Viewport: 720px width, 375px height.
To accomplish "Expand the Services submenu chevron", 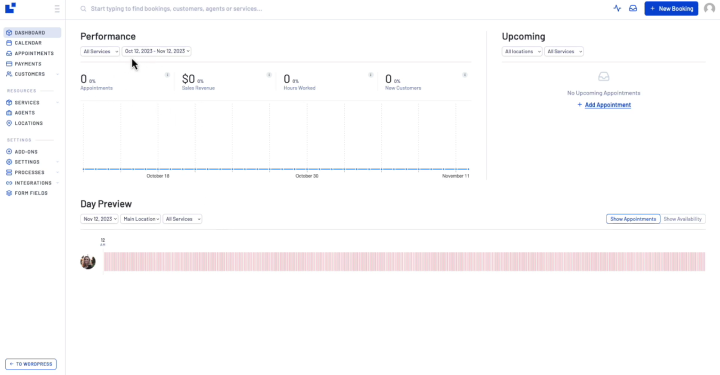I will pyautogui.click(x=57, y=102).
